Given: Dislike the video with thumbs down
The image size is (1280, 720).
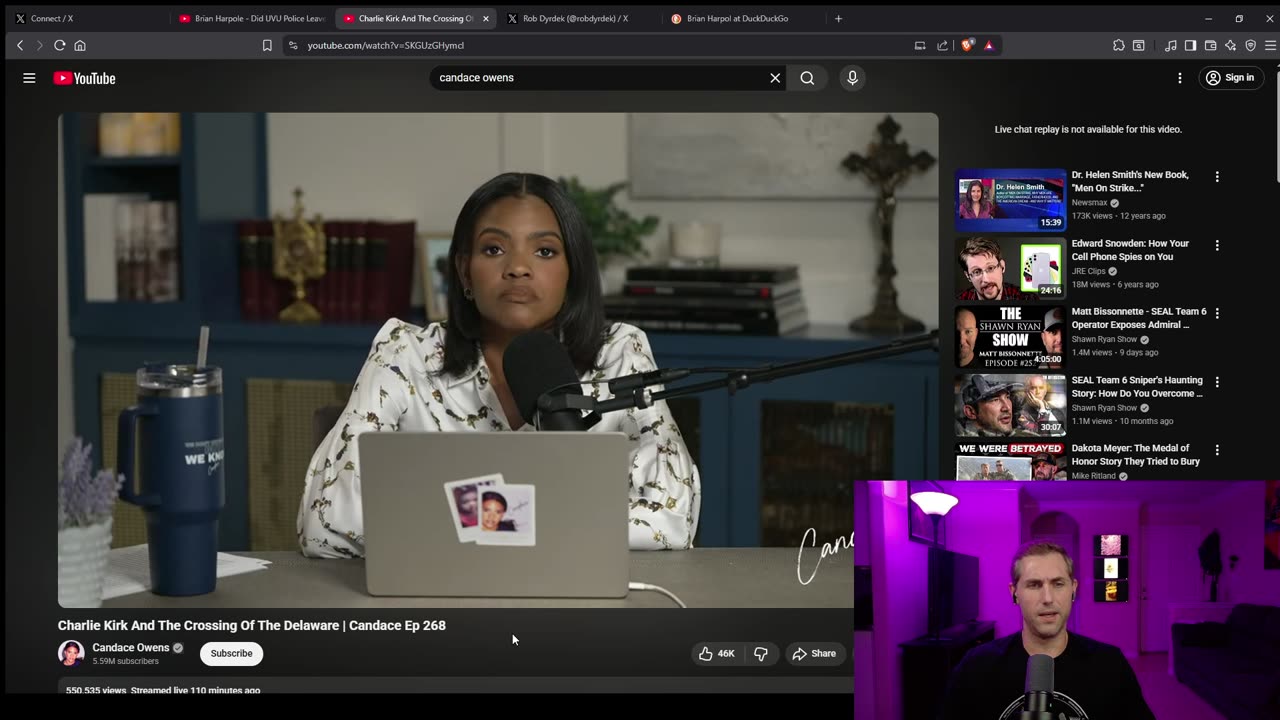Looking at the screenshot, I should tap(761, 653).
